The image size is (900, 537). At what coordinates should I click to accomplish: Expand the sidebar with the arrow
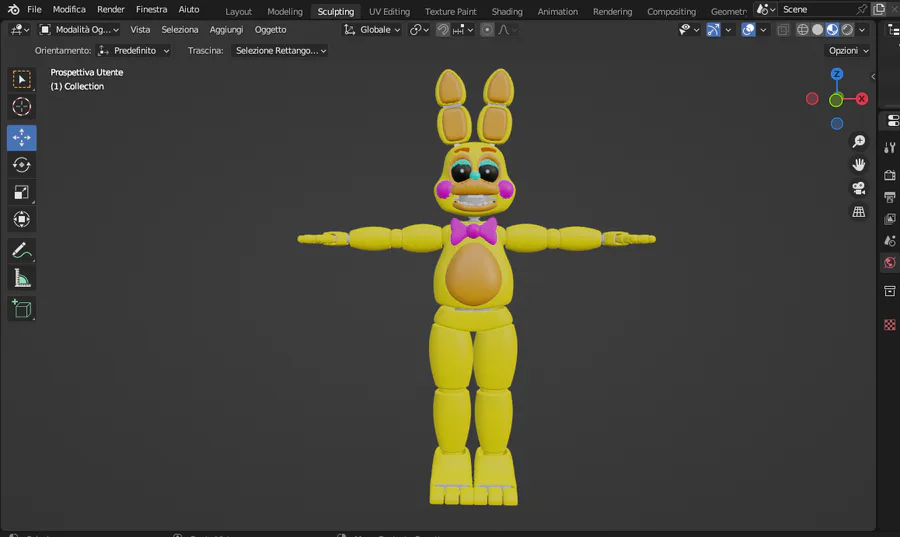tap(873, 76)
